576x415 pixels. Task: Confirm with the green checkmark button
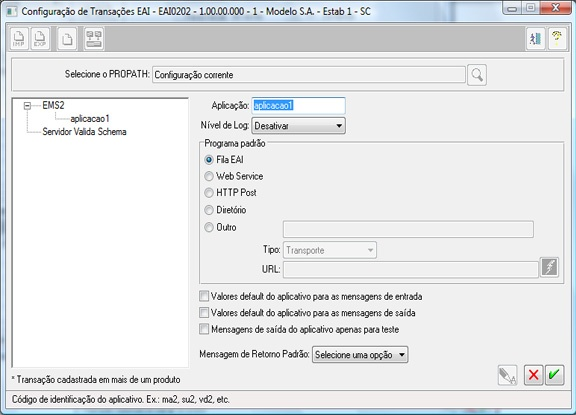click(554, 375)
